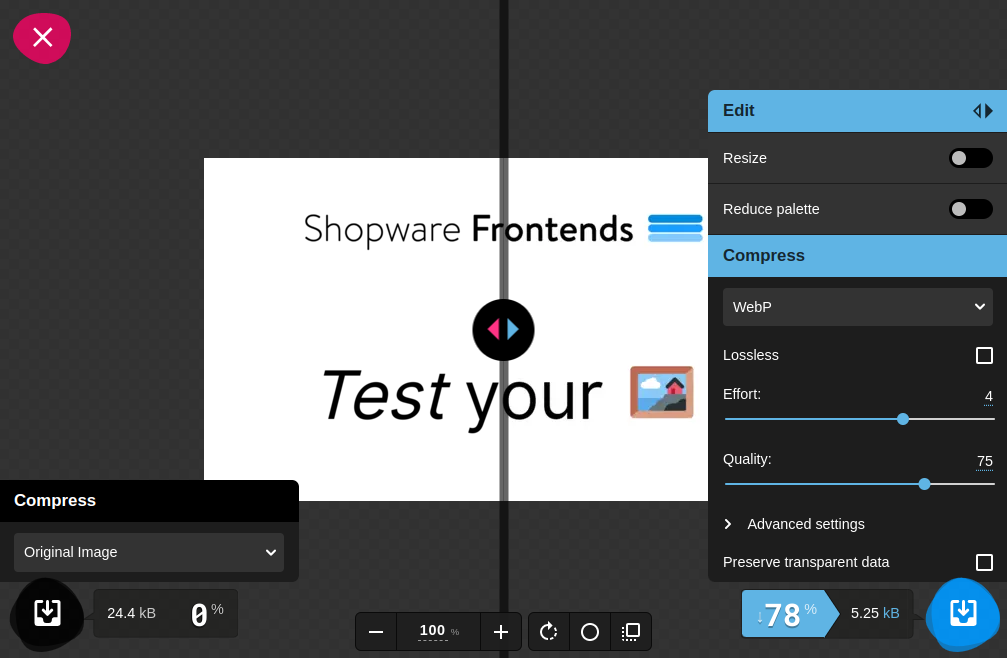The image size is (1007, 658).
Task: Click the Quality slider handle
Action: 924,484
